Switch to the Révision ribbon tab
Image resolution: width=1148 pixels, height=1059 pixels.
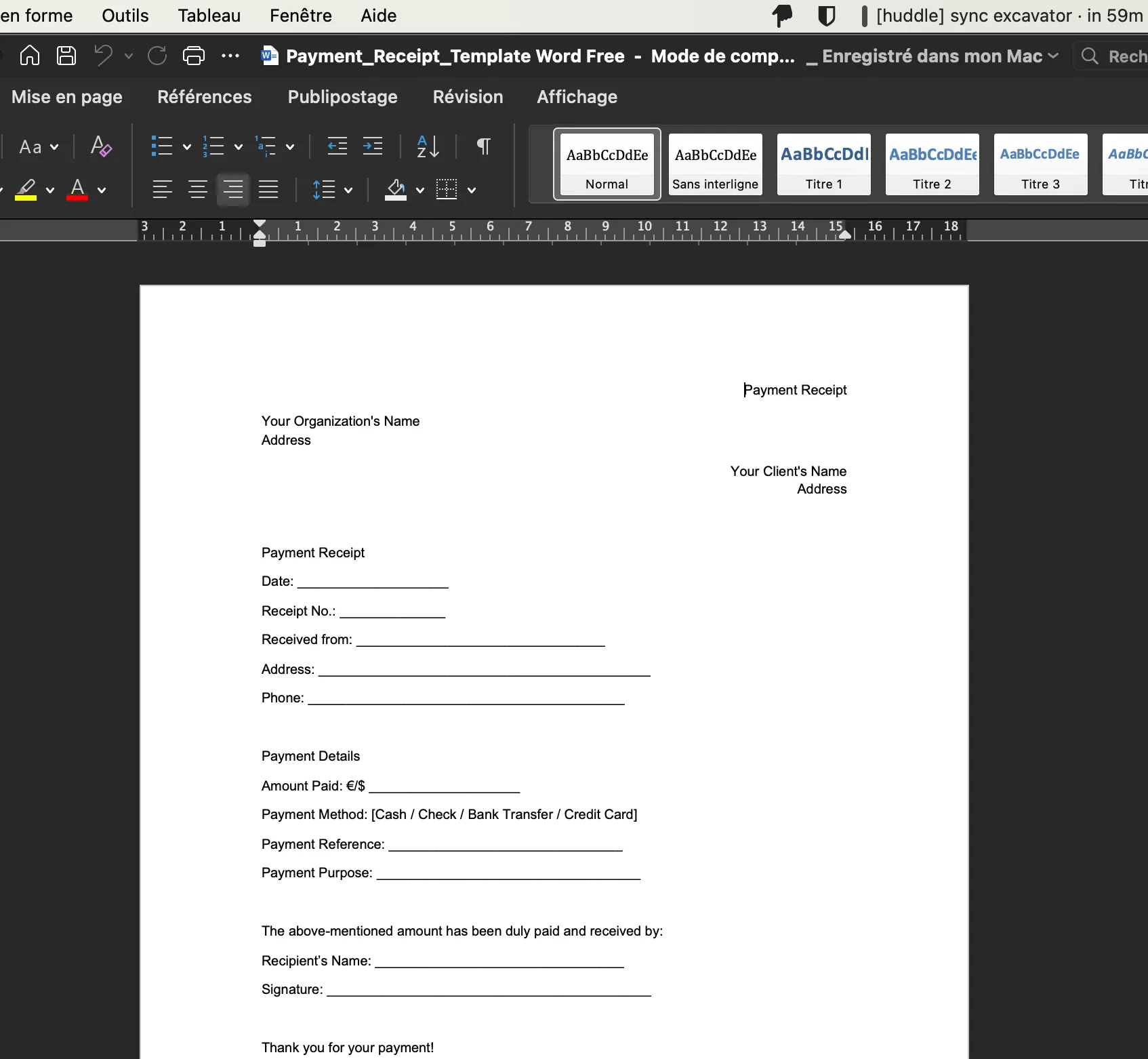pos(468,97)
